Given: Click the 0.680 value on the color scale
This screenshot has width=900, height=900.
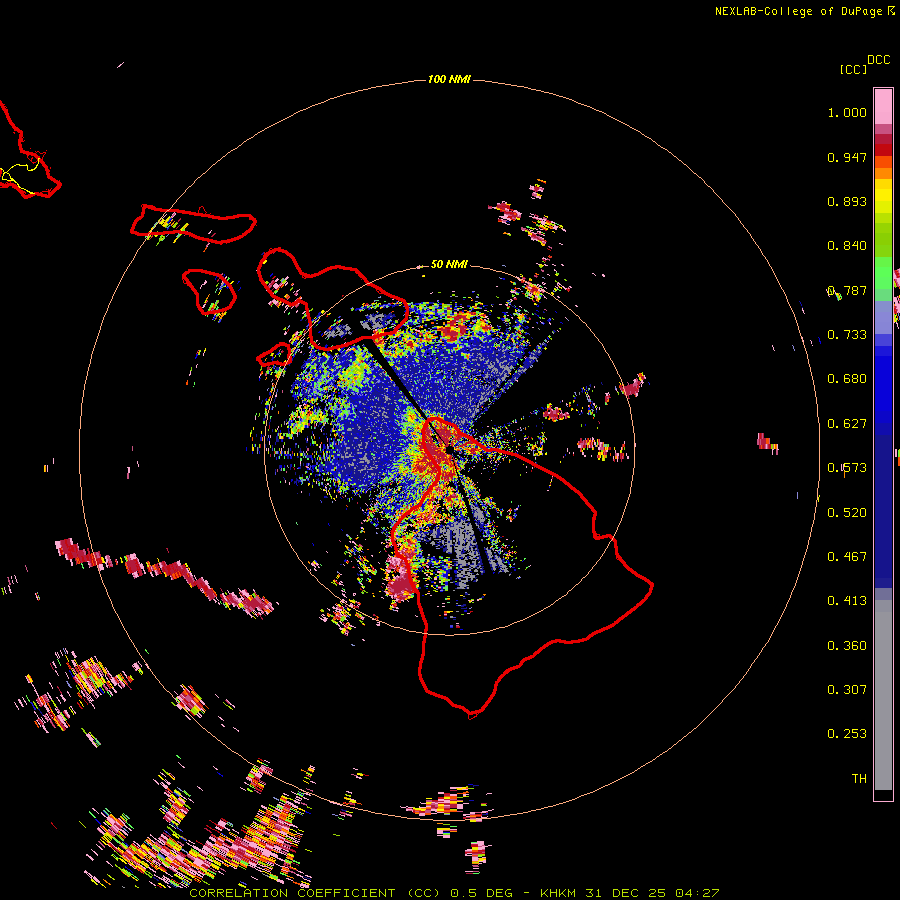Looking at the screenshot, I should (x=847, y=379).
